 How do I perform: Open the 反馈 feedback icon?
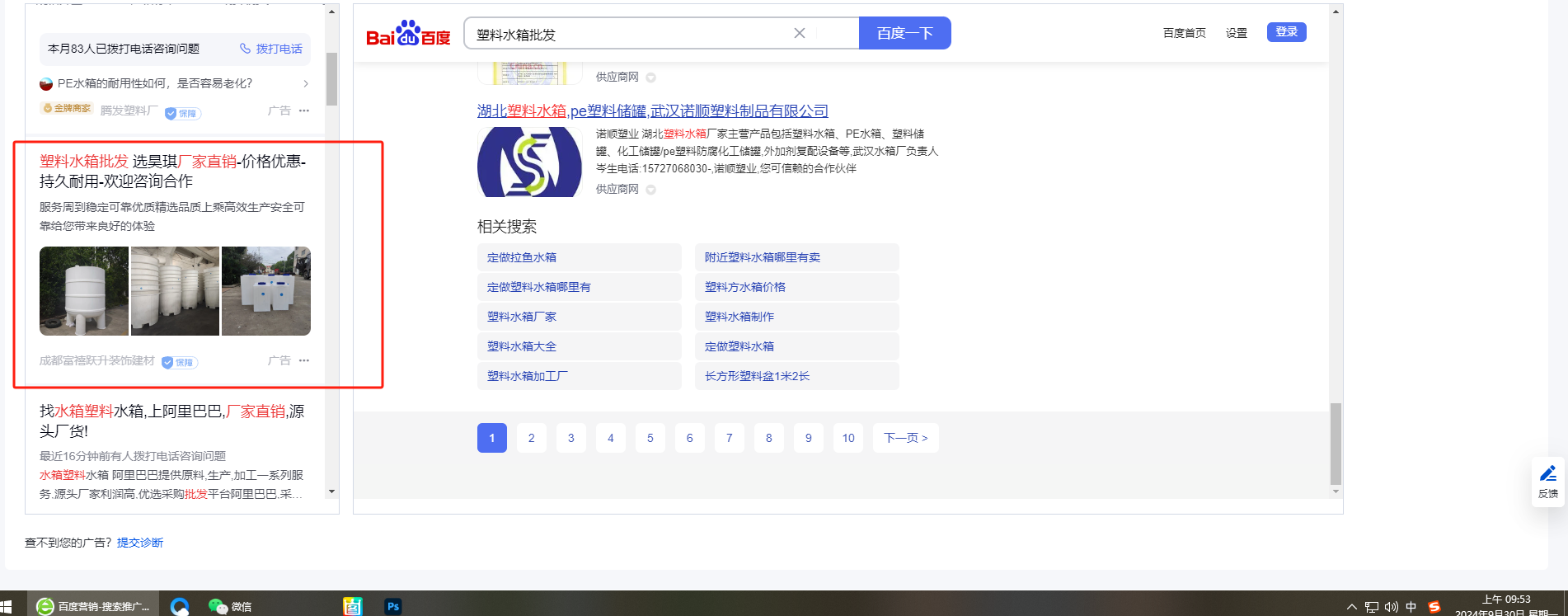pyautogui.click(x=1548, y=482)
